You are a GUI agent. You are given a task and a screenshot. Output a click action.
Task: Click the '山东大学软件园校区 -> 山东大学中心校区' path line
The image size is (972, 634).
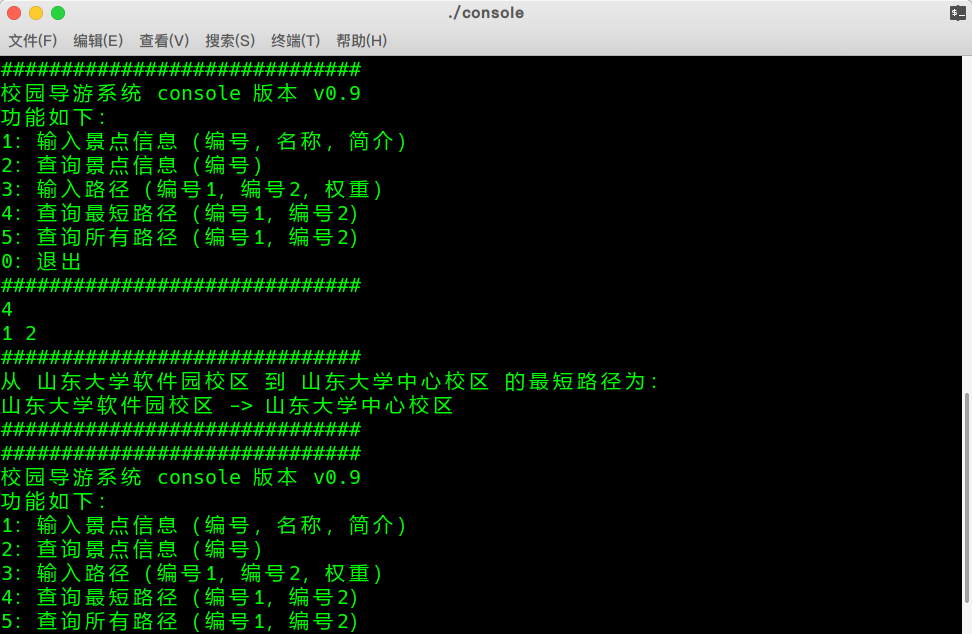[x=228, y=406]
